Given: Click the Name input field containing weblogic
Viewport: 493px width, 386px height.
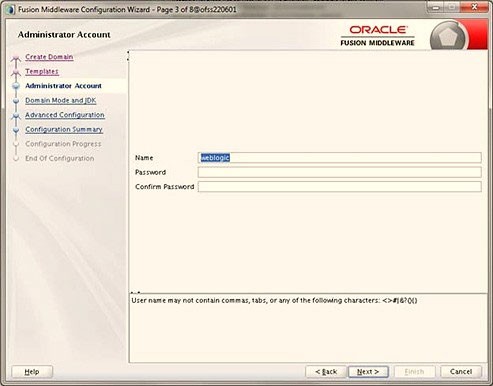Looking at the screenshot, I should (340, 158).
